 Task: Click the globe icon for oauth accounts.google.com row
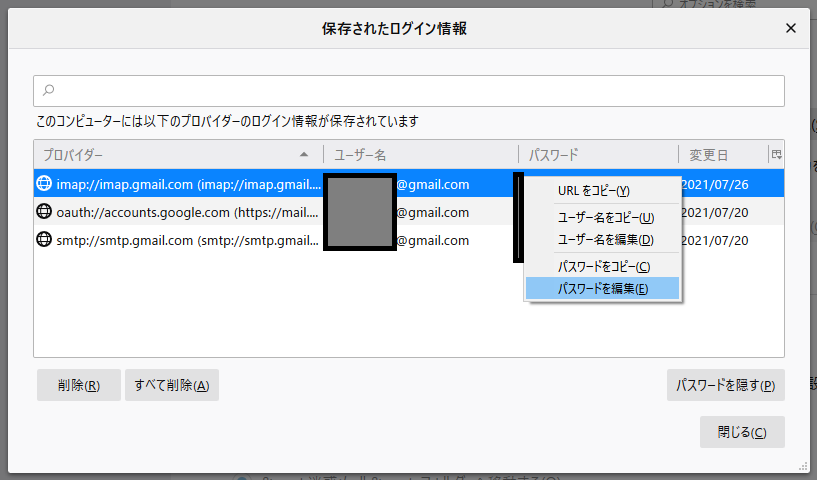point(44,212)
